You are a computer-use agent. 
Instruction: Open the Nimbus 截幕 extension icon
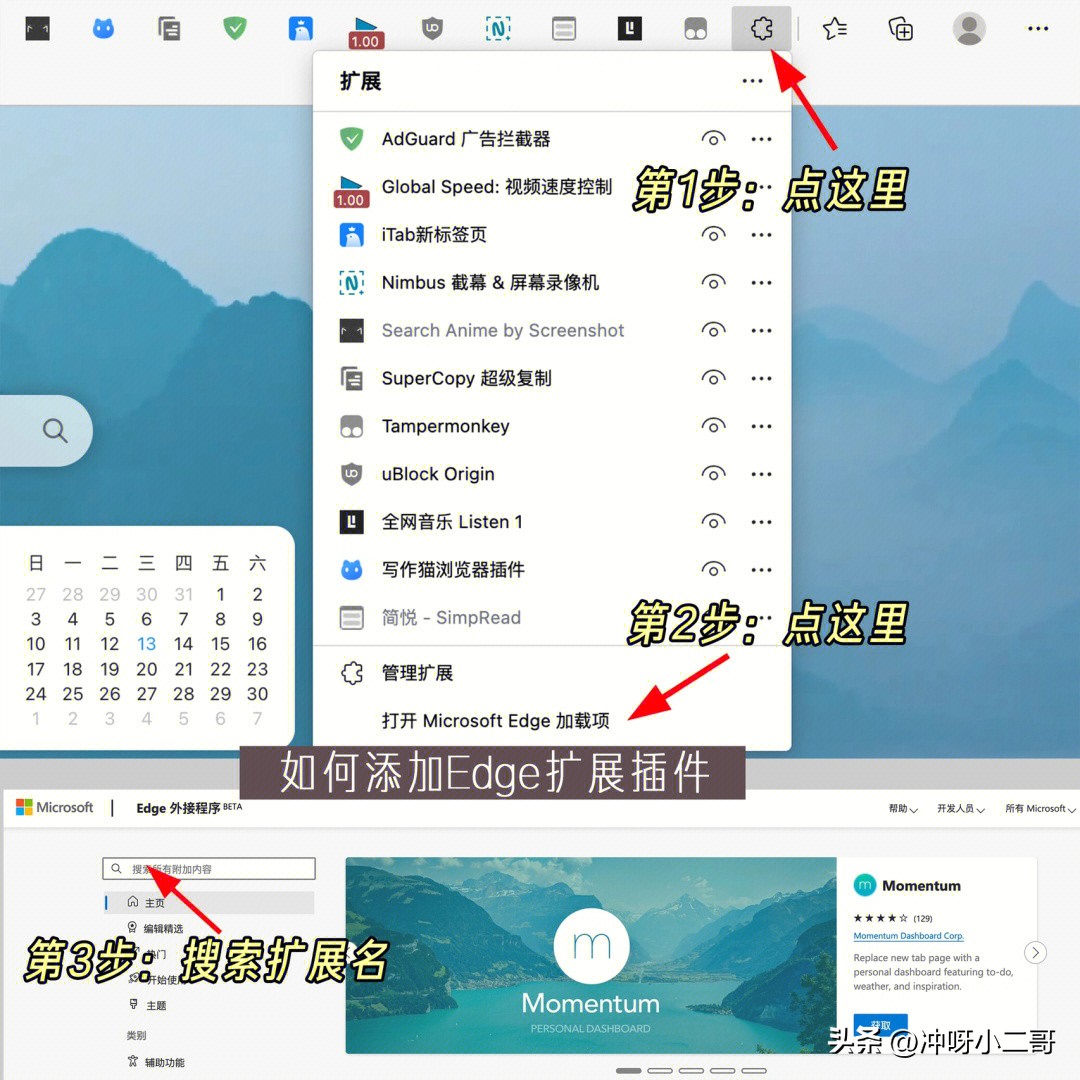coord(498,28)
